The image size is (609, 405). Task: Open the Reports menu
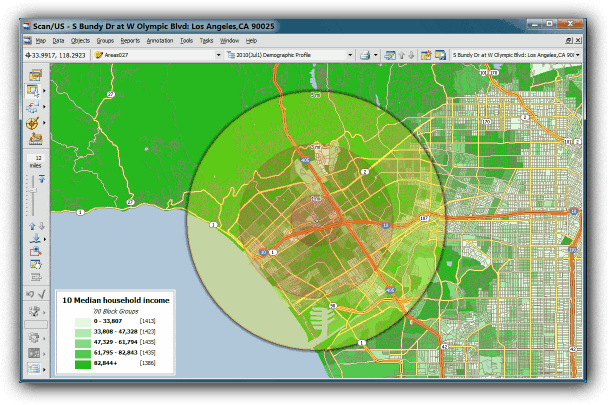(x=130, y=41)
